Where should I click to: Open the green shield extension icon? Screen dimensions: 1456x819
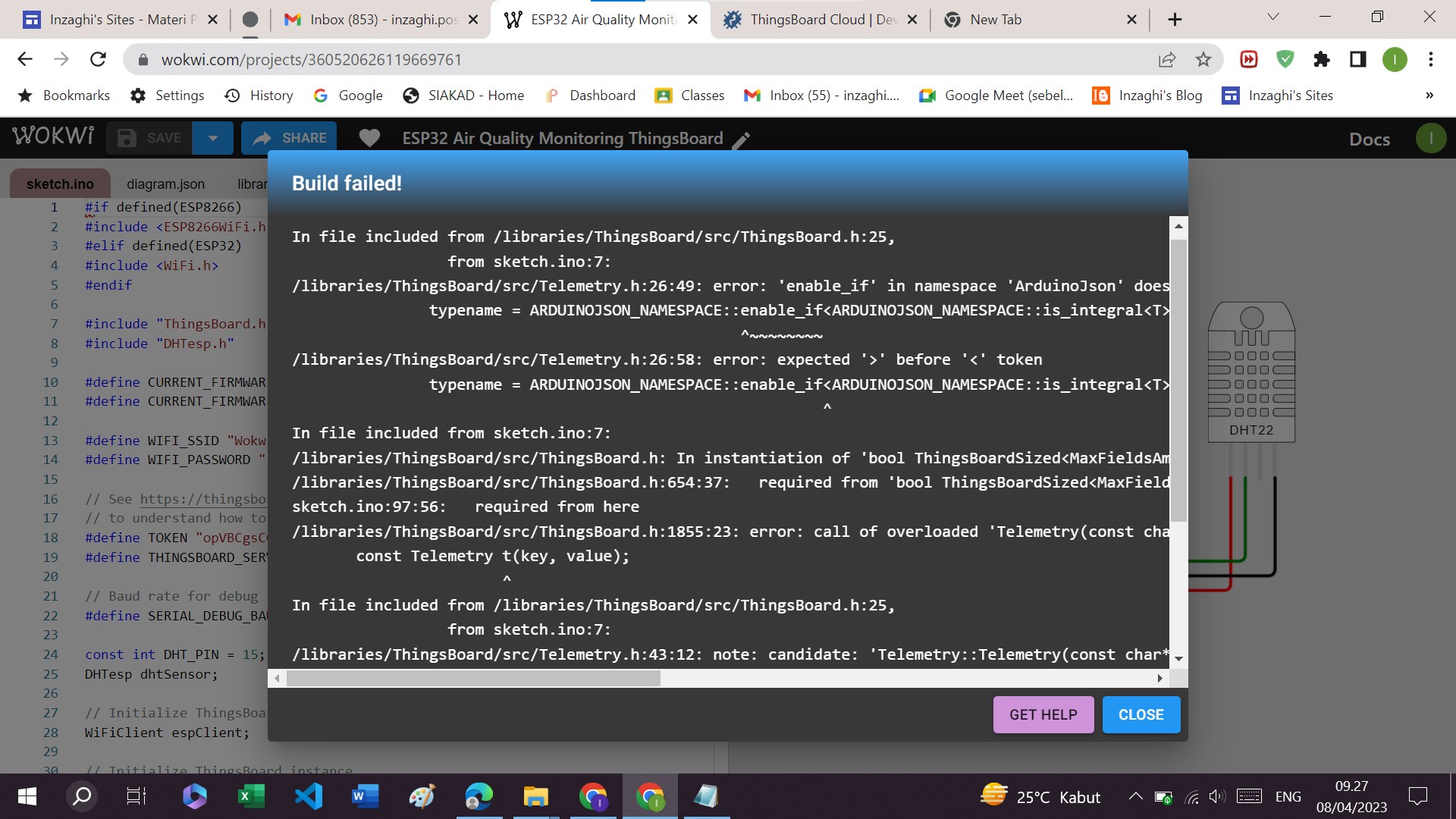(1285, 59)
